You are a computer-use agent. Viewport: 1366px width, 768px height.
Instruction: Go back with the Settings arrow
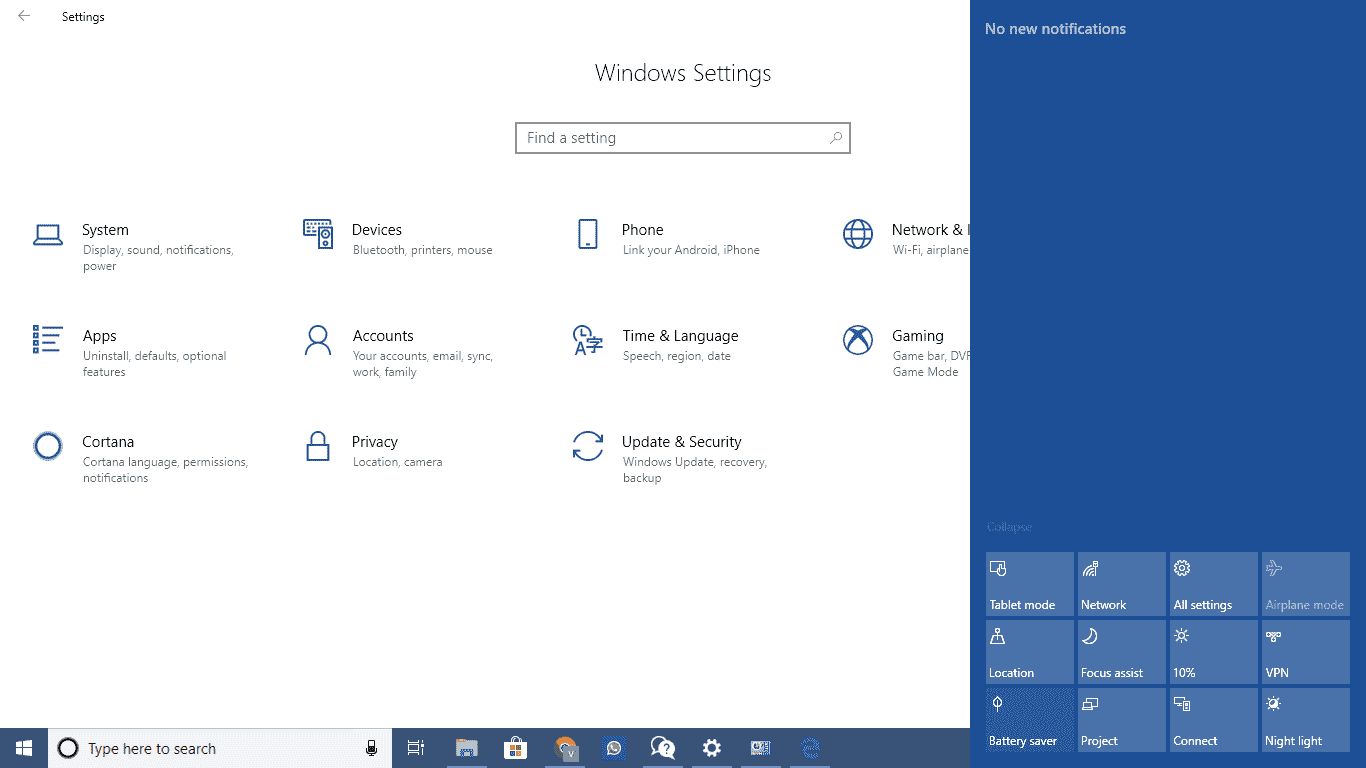coord(24,16)
